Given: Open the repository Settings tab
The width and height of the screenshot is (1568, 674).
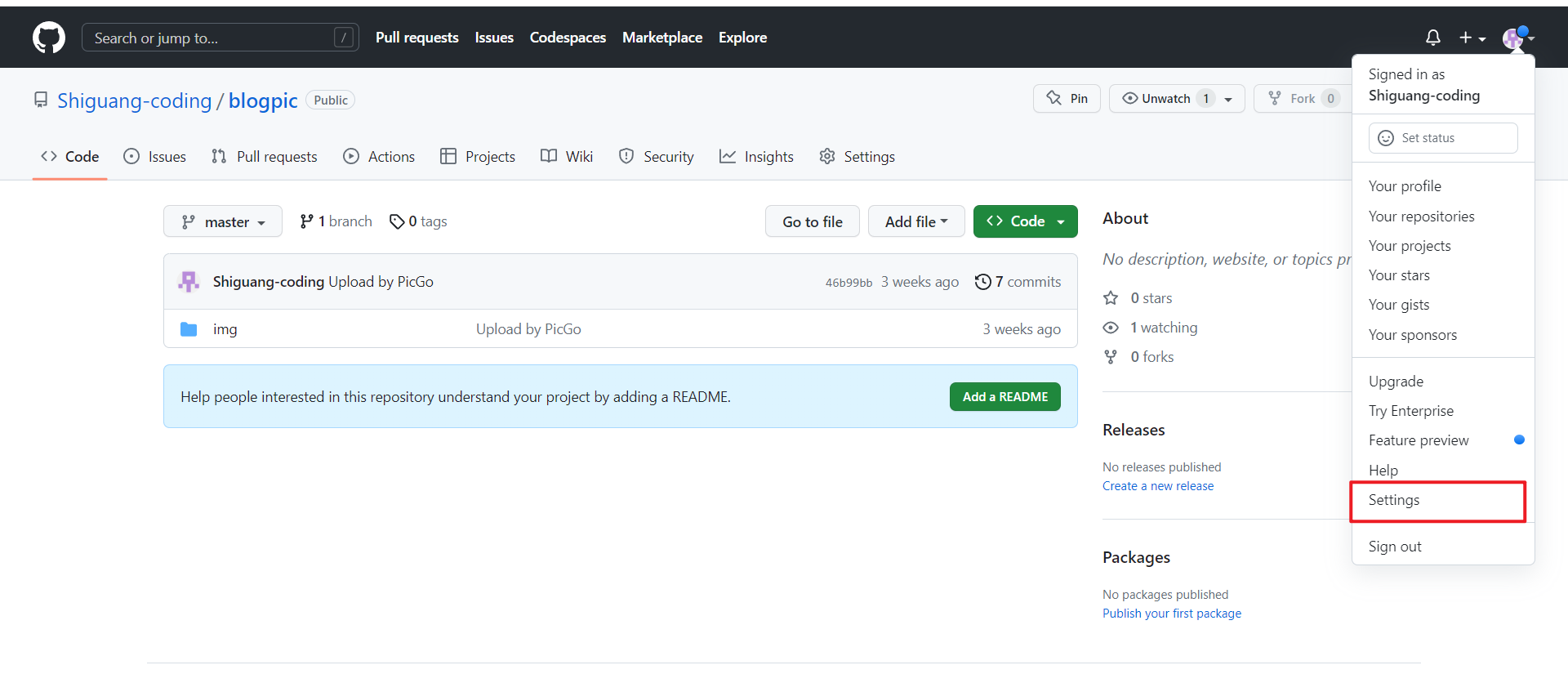Looking at the screenshot, I should 857,156.
